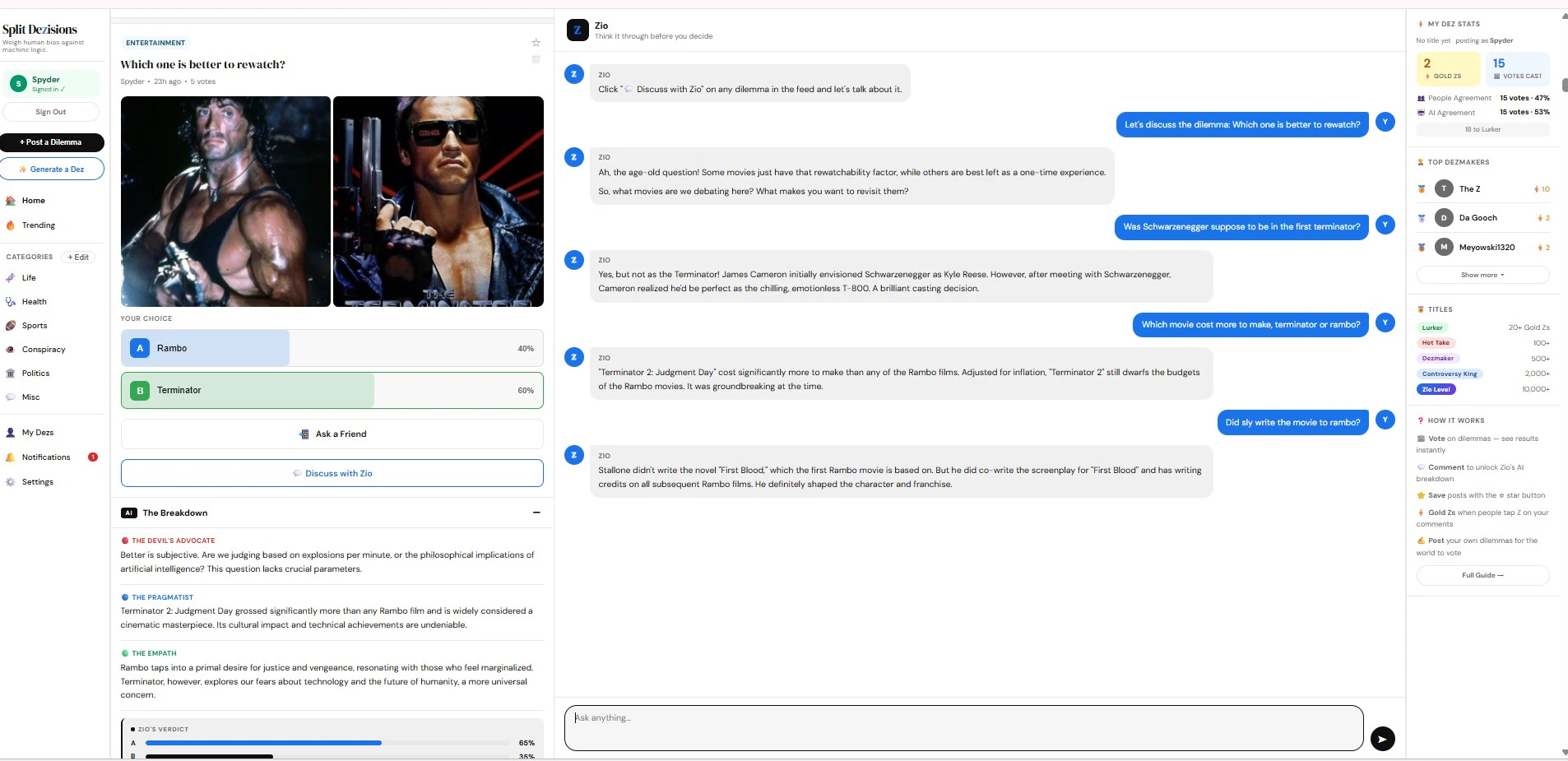Click the 18 to Lurker progress bar

click(x=1482, y=129)
